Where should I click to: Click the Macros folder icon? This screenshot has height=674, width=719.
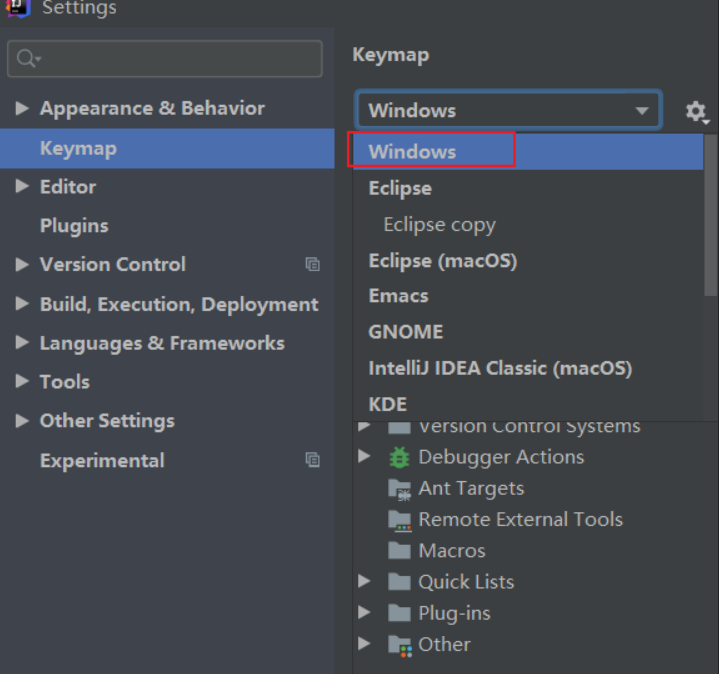[x=400, y=551]
